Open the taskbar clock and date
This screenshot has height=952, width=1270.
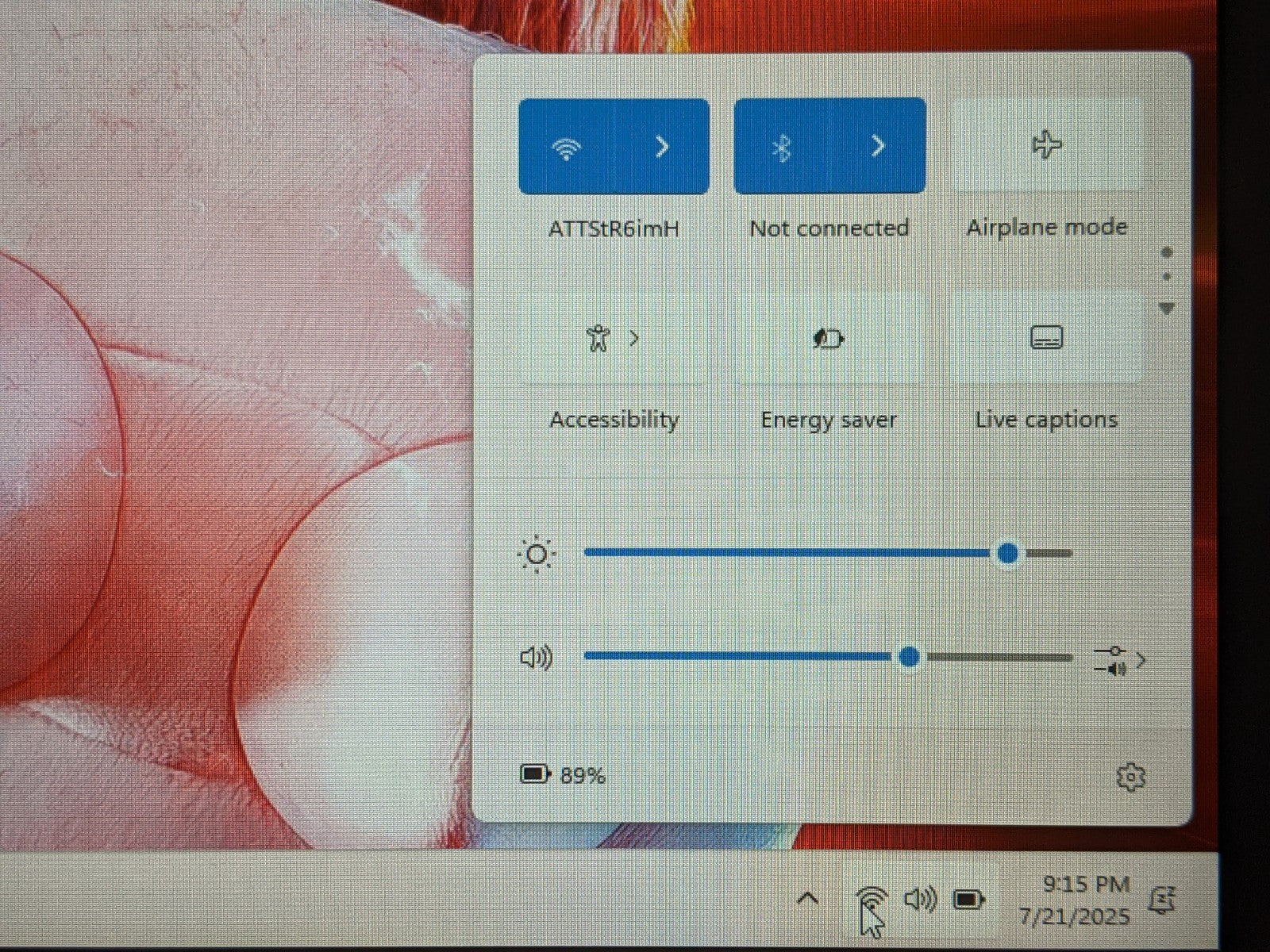pos(1076,900)
